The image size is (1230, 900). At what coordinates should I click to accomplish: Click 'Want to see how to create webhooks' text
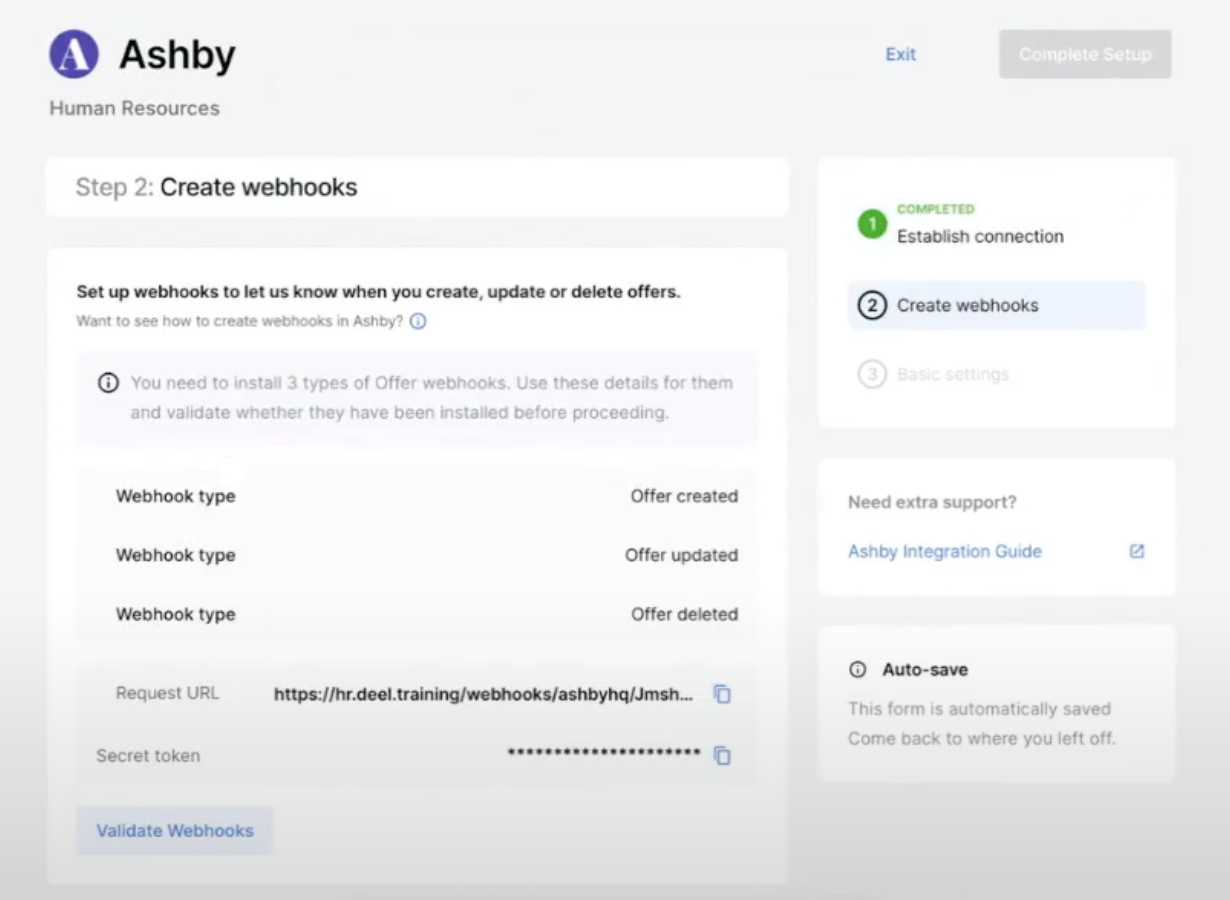coord(240,322)
